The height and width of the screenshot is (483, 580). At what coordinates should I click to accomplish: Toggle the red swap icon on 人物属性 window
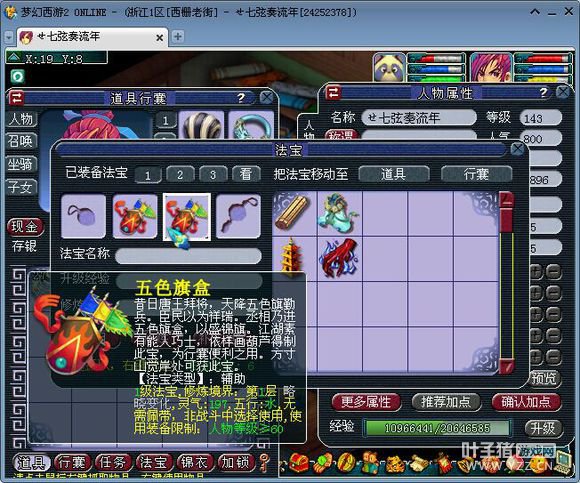click(x=333, y=92)
